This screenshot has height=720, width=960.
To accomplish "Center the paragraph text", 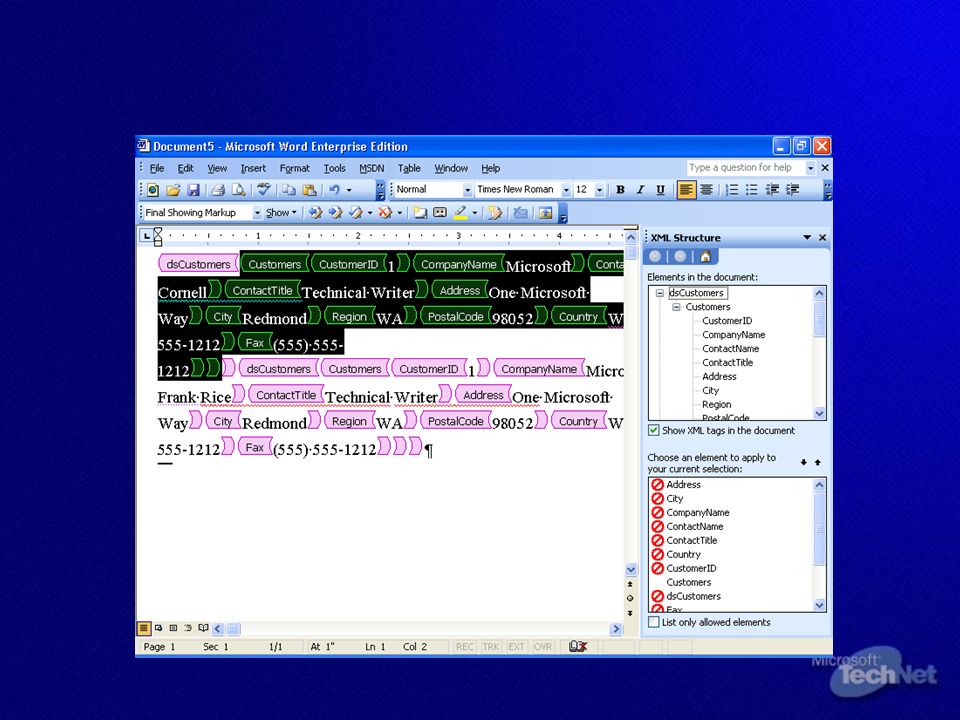I will tap(706, 190).
